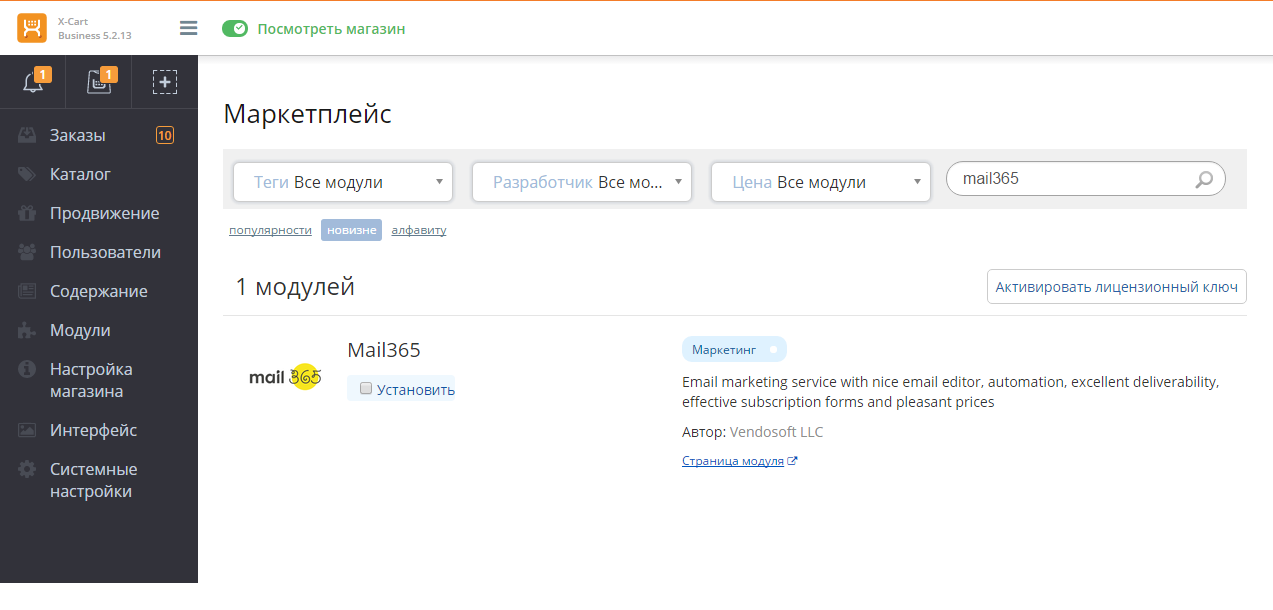Screen dimensions: 1273x610
Task: Expand the Цена filter dropdown
Action: pyautogui.click(x=821, y=182)
